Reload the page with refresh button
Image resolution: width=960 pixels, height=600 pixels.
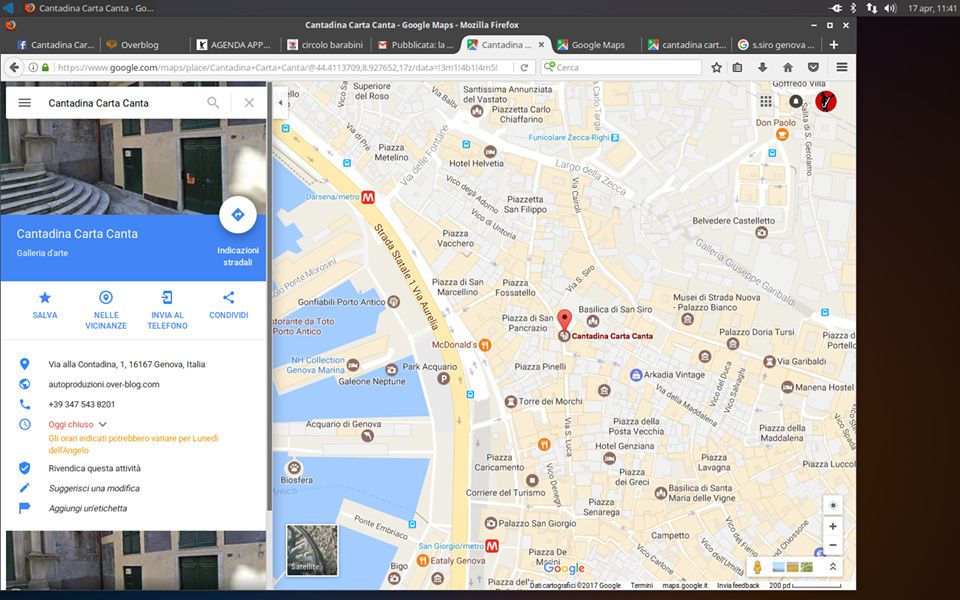coord(524,67)
